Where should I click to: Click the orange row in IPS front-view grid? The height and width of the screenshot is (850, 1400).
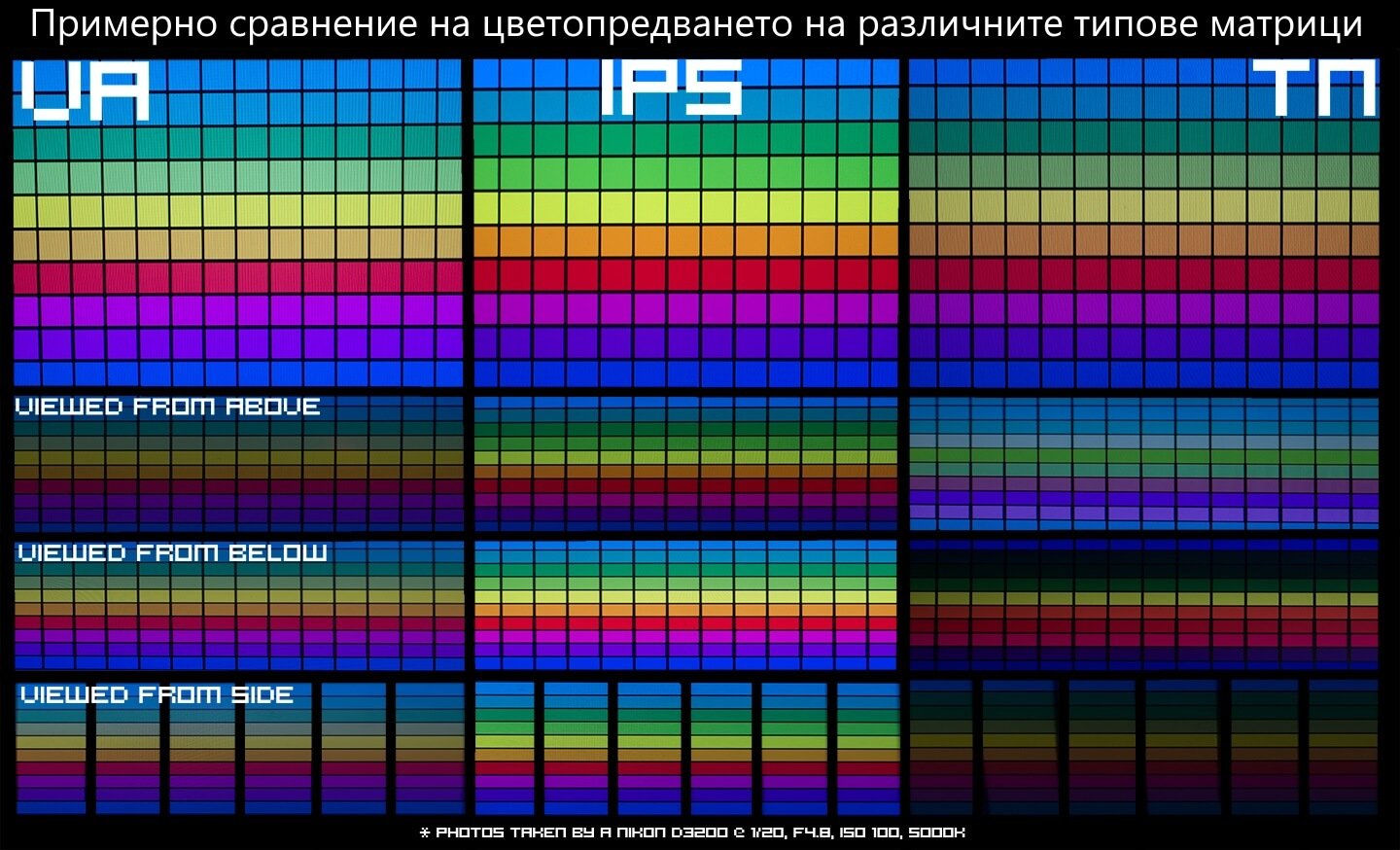[686, 240]
